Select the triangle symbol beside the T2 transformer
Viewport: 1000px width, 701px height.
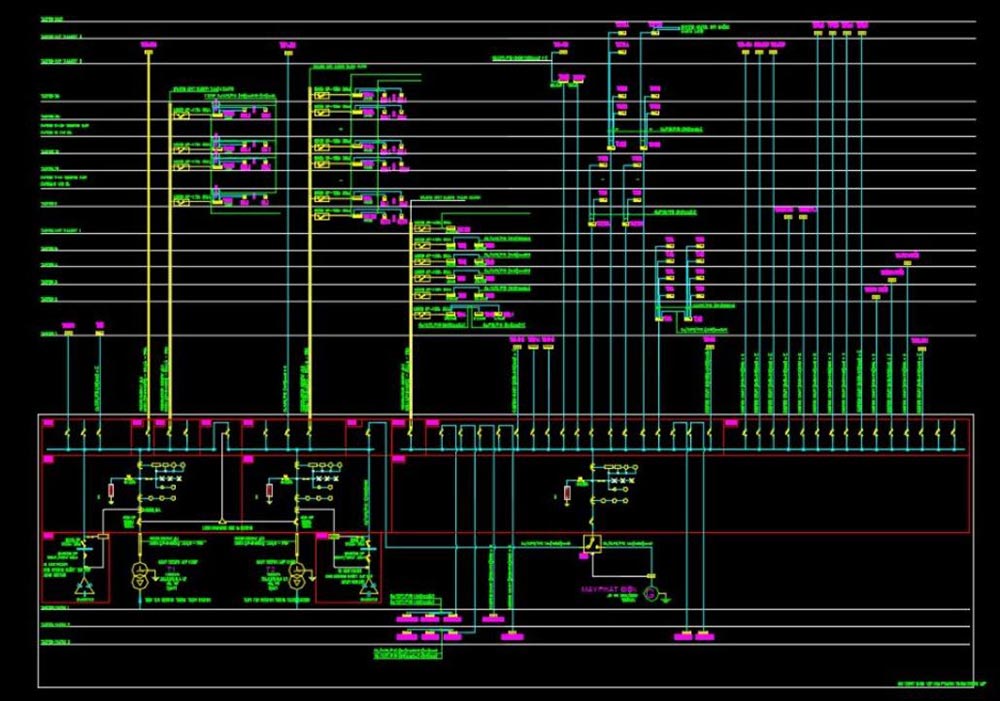(x=369, y=587)
